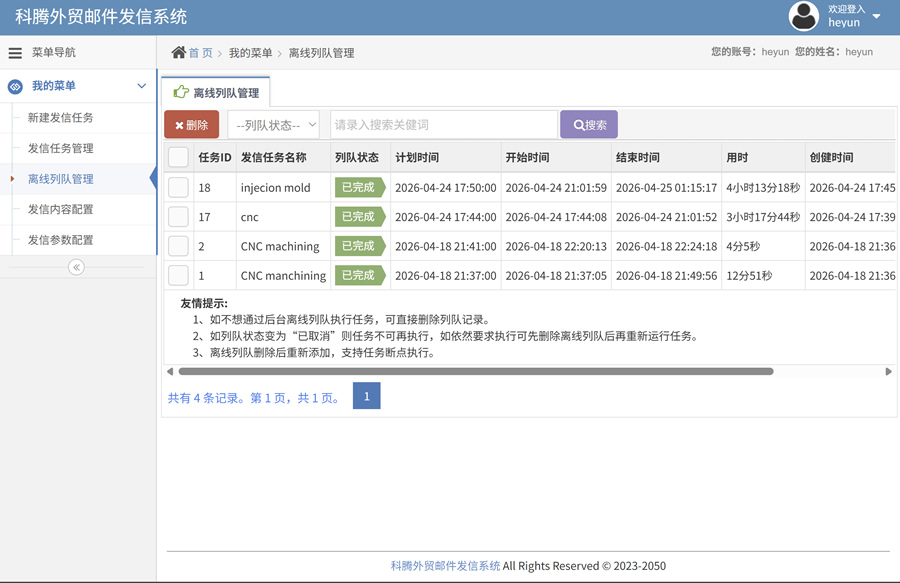Open the 列队状态 filter dropdown
The height and width of the screenshot is (583, 900).
tap(273, 125)
